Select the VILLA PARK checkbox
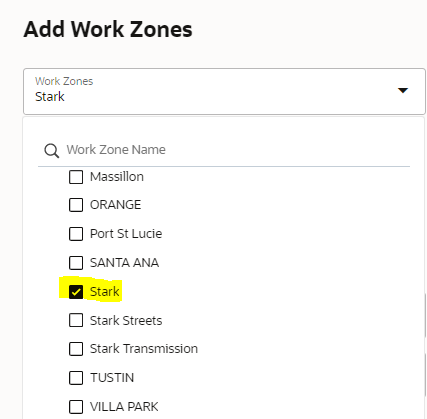427x419 pixels. click(x=76, y=407)
